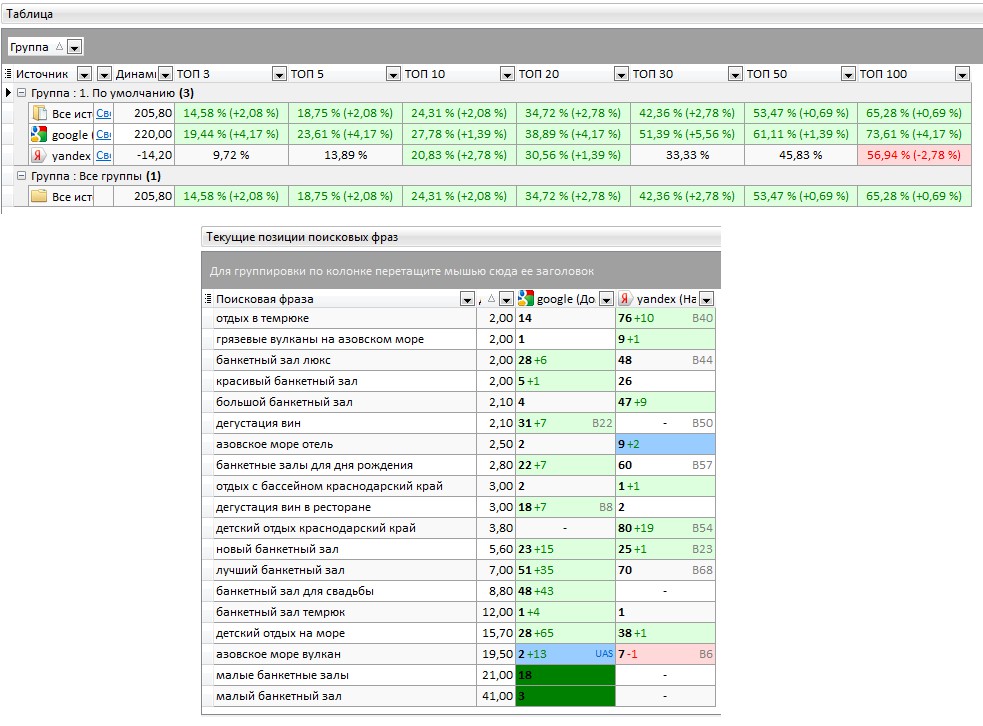
Task: Open the Динамика column filter dropdown
Action: click(166, 75)
